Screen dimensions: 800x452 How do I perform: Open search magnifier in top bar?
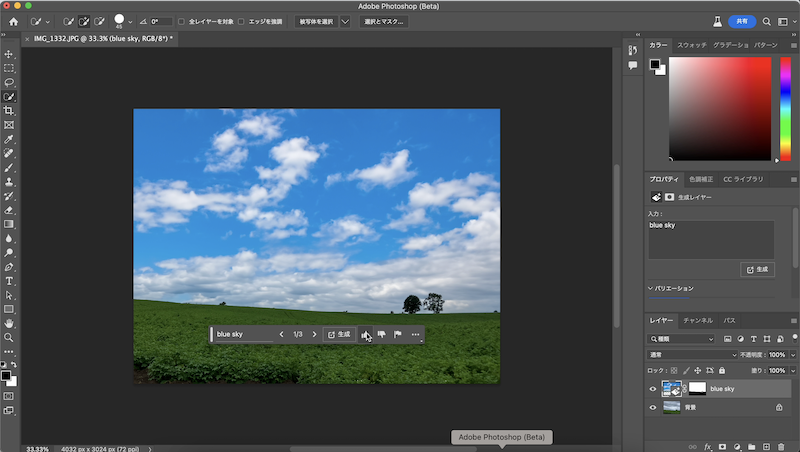pyautogui.click(x=766, y=21)
